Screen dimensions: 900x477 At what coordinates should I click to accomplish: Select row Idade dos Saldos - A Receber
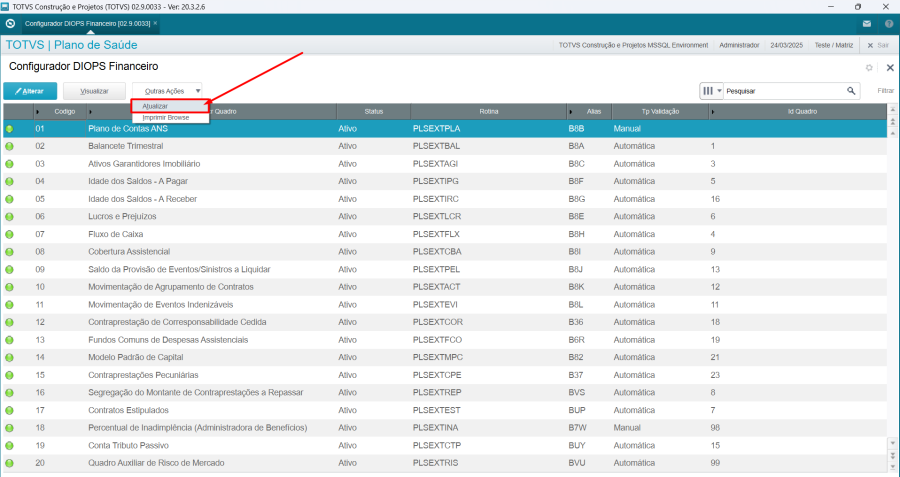445,199
